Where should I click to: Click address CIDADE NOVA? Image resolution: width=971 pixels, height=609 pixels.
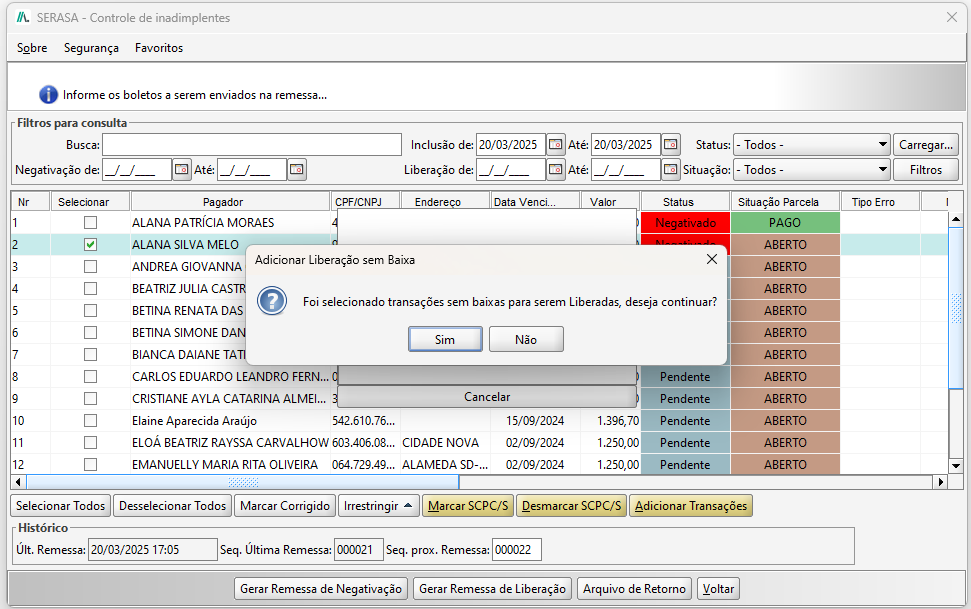pos(440,442)
